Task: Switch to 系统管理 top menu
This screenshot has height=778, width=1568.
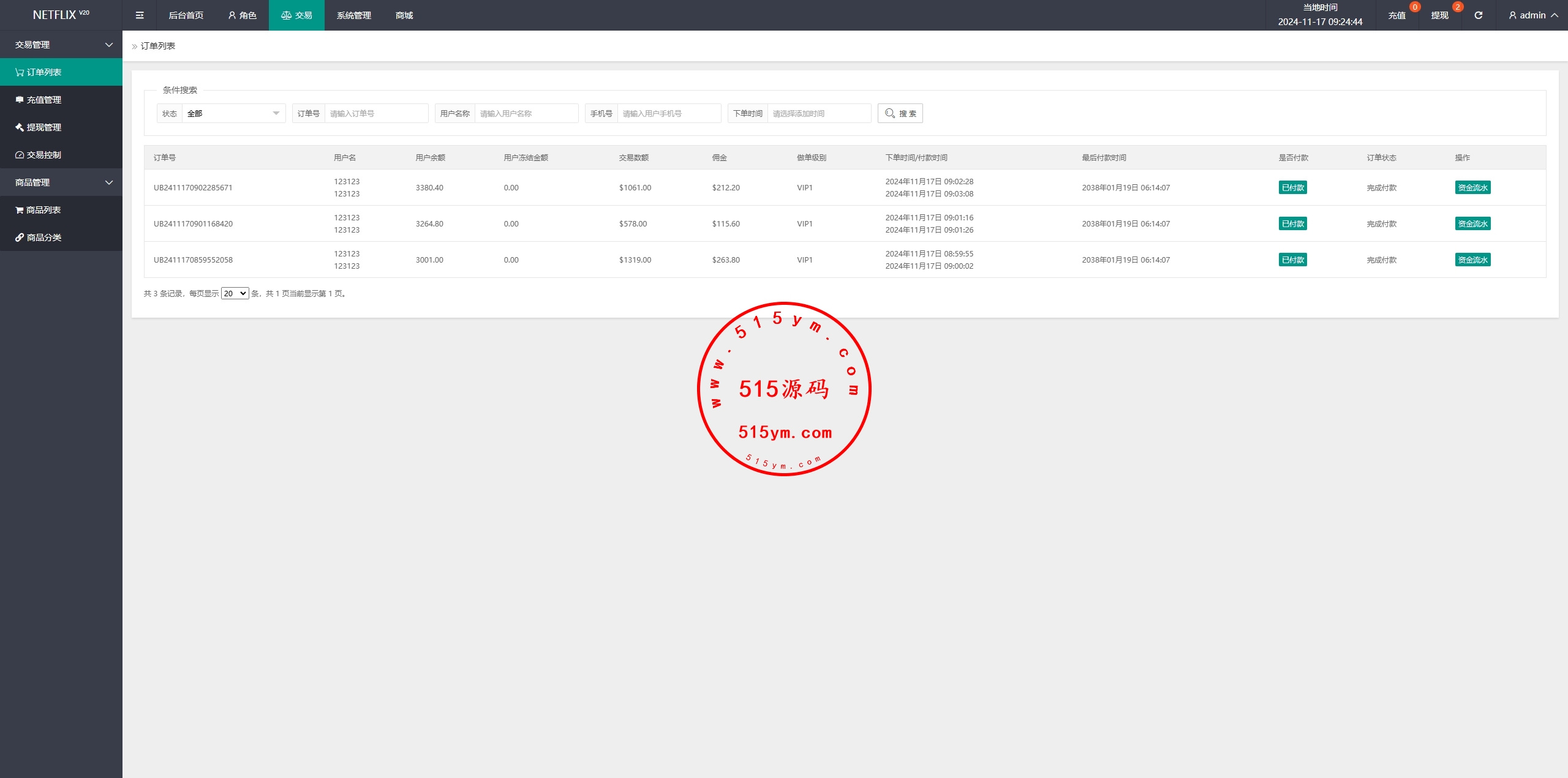Action: [x=353, y=15]
